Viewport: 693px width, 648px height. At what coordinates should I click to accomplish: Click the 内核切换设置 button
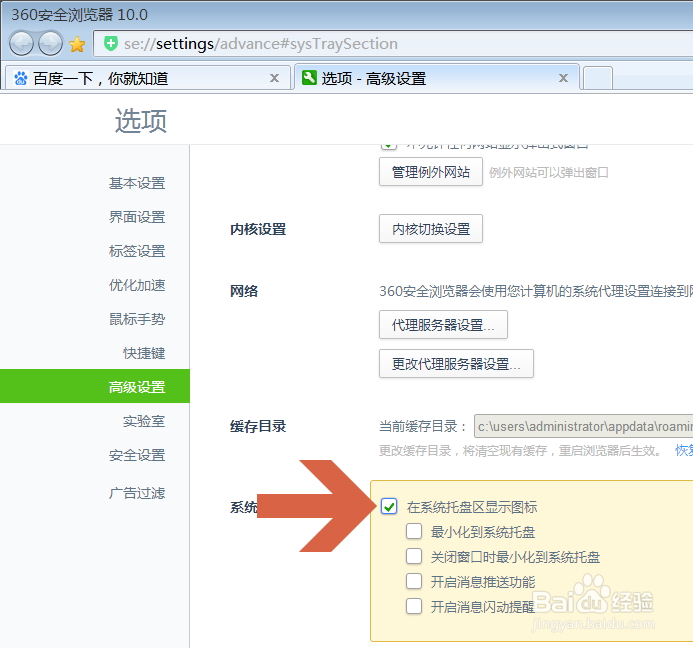point(431,229)
